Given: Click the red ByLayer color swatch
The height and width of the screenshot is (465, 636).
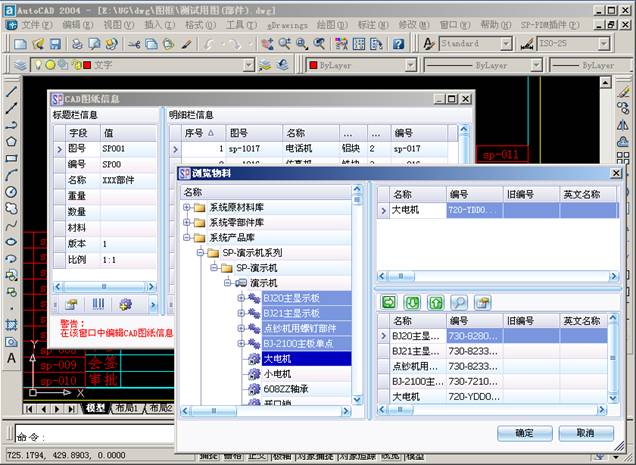Looking at the screenshot, I should pos(313,65).
